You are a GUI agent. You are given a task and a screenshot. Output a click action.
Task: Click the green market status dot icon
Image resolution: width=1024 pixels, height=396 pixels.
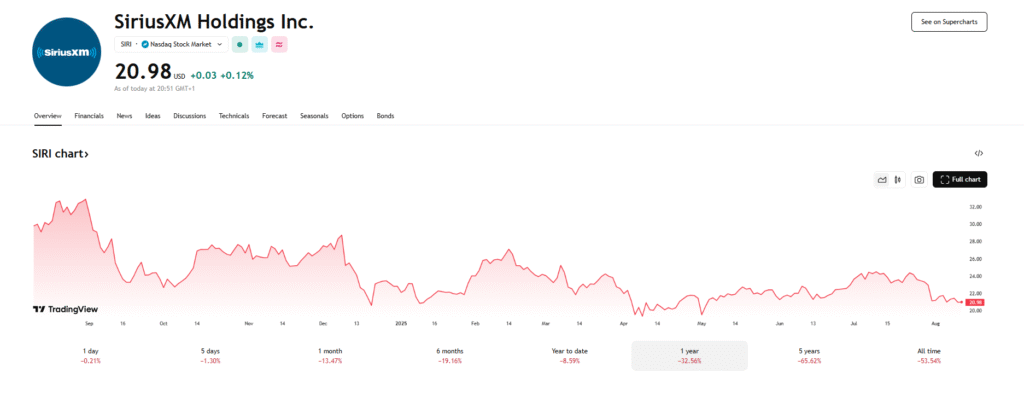[240, 44]
